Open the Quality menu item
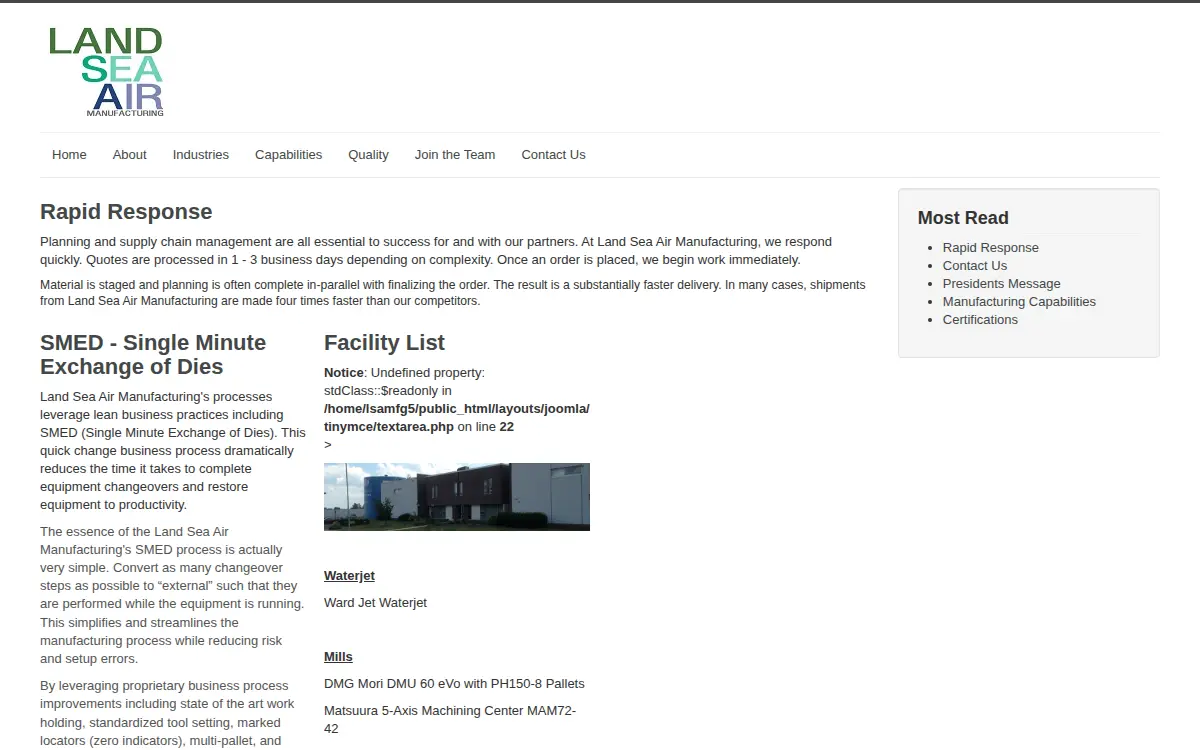This screenshot has height=750, width=1200. pos(368,155)
